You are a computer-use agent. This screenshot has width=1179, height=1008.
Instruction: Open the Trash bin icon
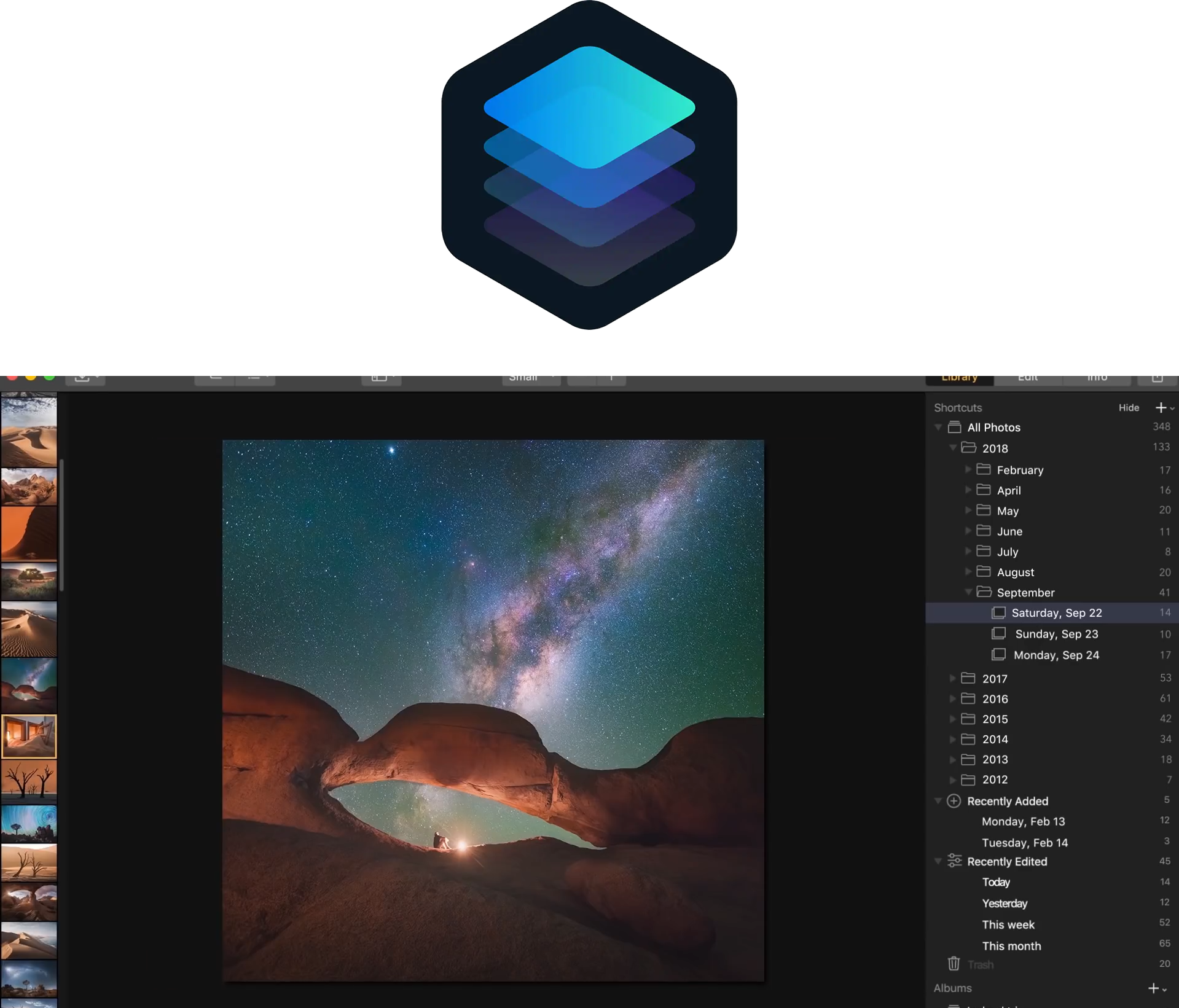pos(954,964)
